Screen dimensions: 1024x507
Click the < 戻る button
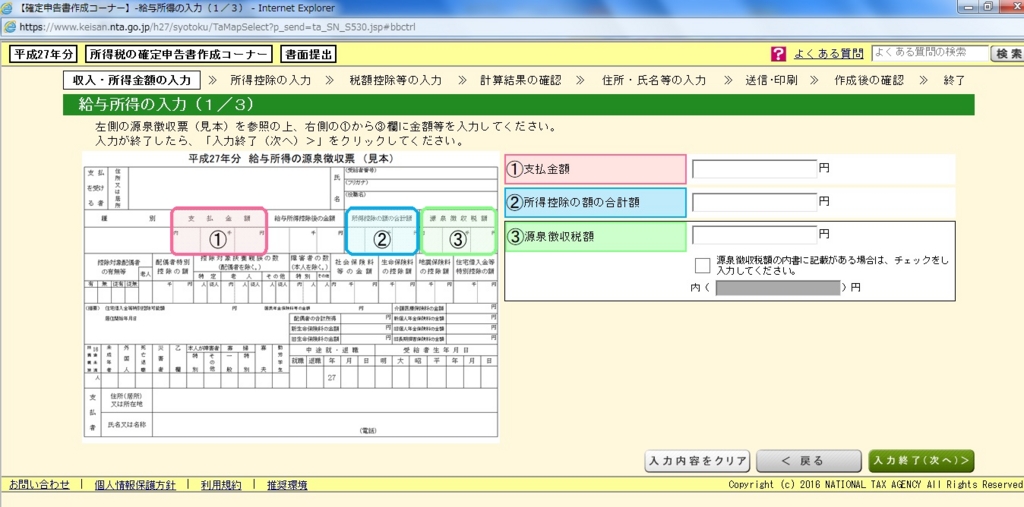point(808,461)
